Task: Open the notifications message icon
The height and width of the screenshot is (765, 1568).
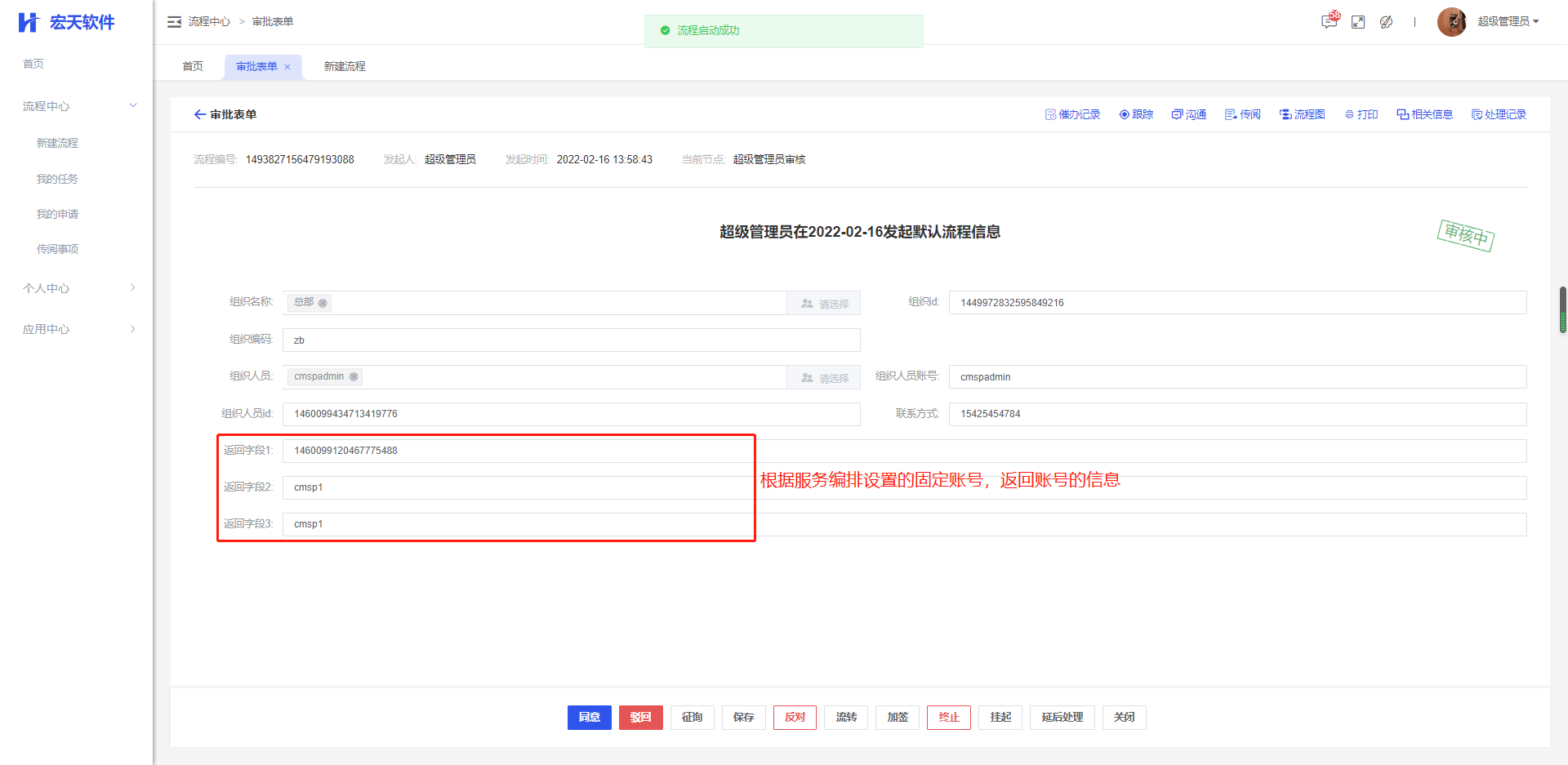Action: (1330, 22)
